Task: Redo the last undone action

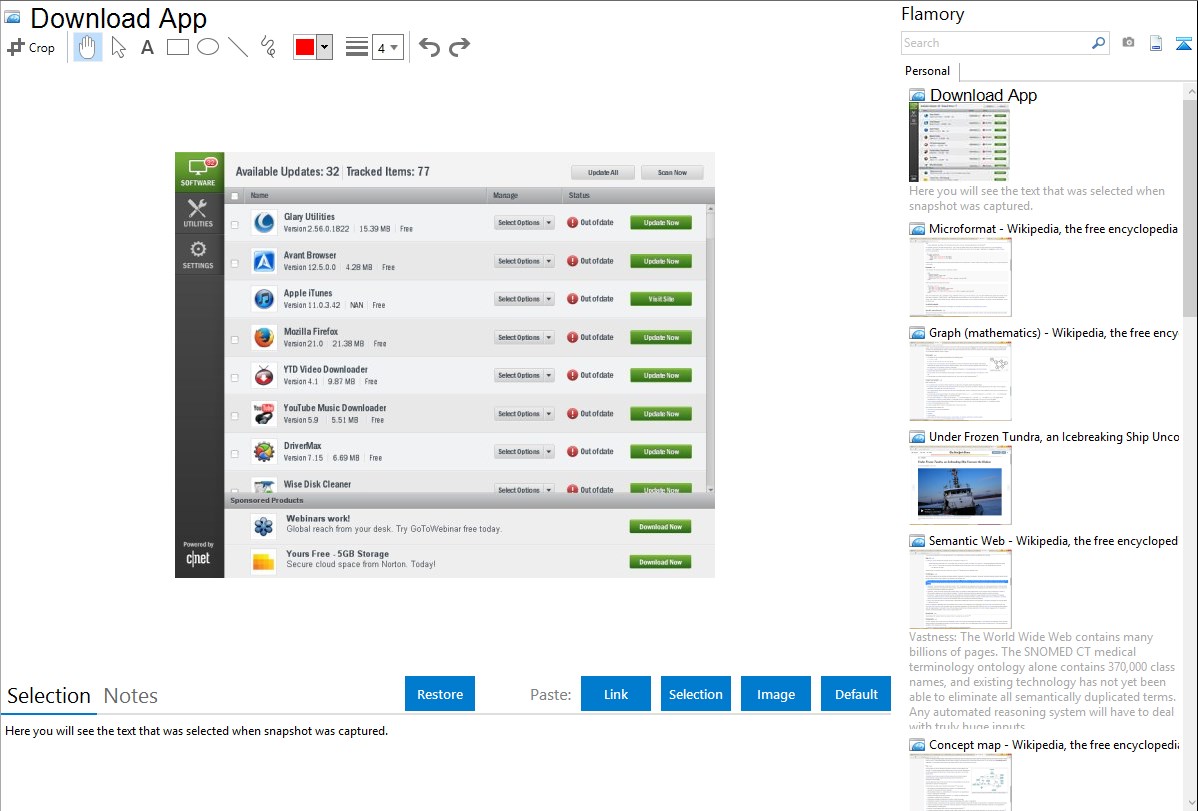Action: (x=459, y=47)
